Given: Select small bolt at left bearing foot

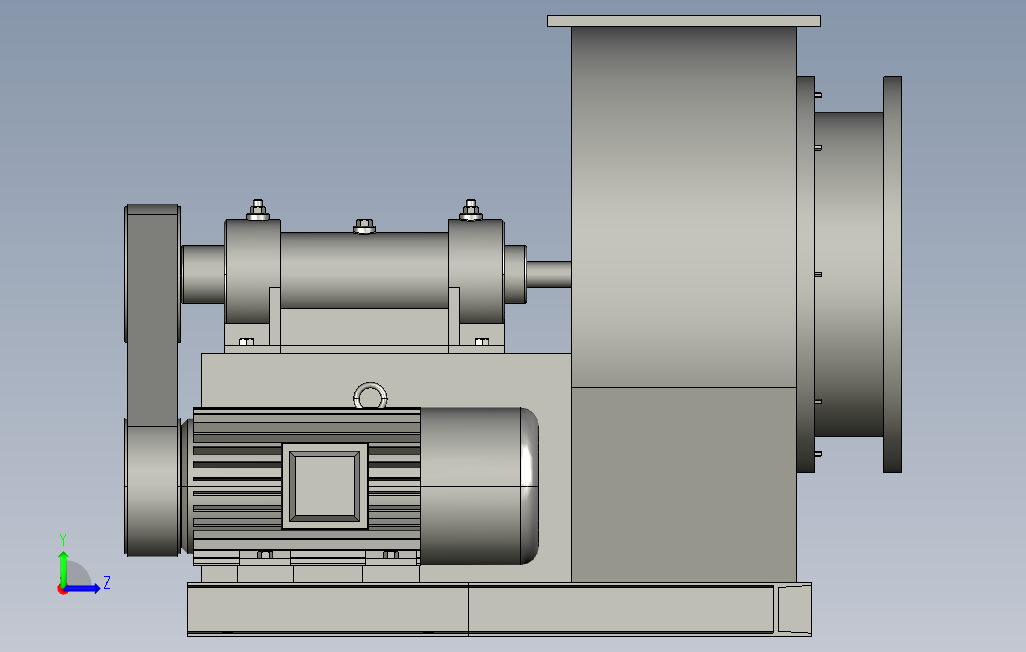Looking at the screenshot, I should point(247,342).
